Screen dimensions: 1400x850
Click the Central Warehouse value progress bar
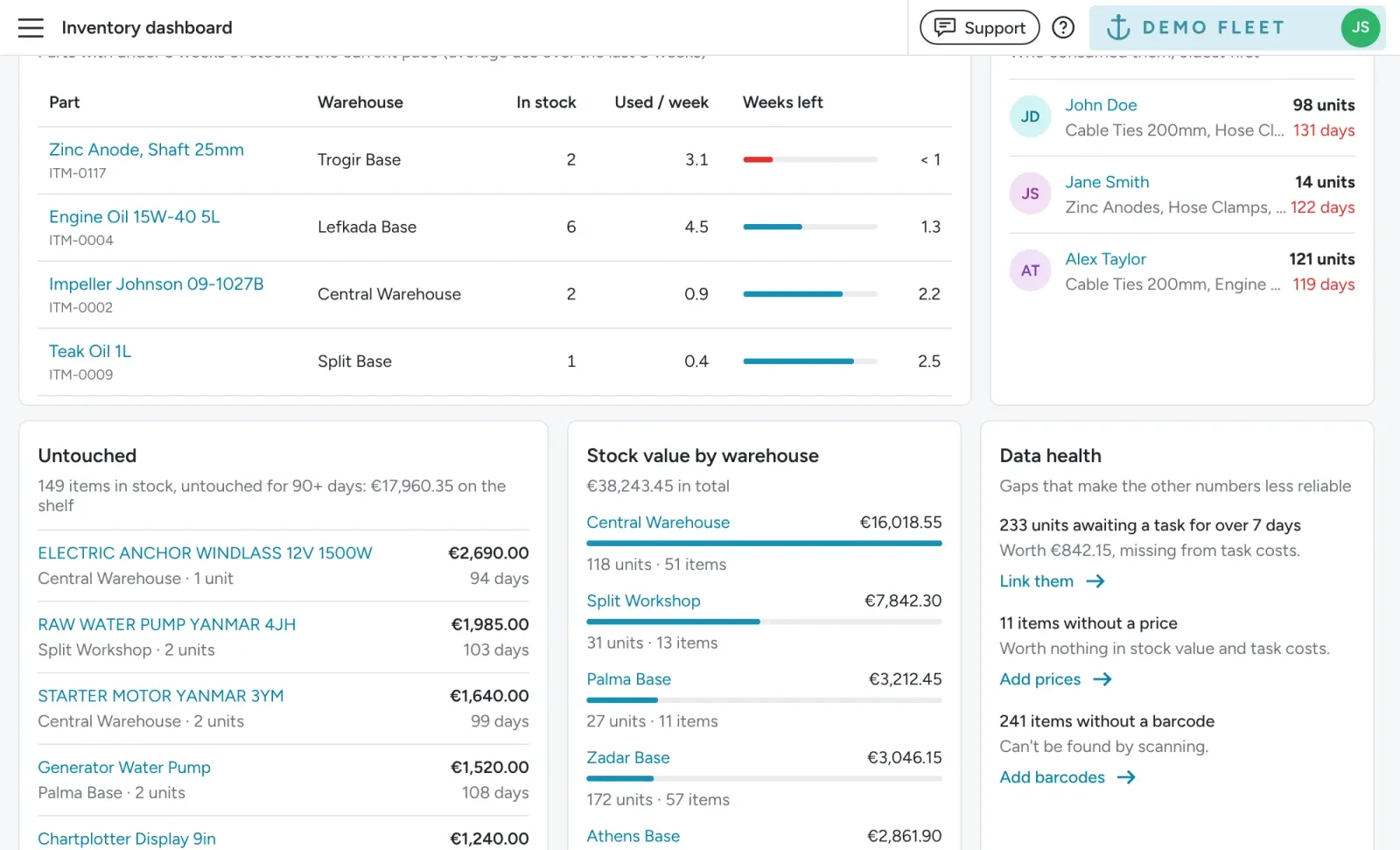point(764,544)
